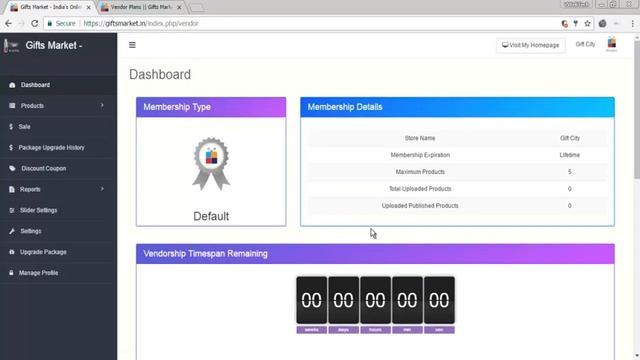This screenshot has height=360, width=640.
Task: Expand the Reports submenu chevron
Action: point(102,189)
